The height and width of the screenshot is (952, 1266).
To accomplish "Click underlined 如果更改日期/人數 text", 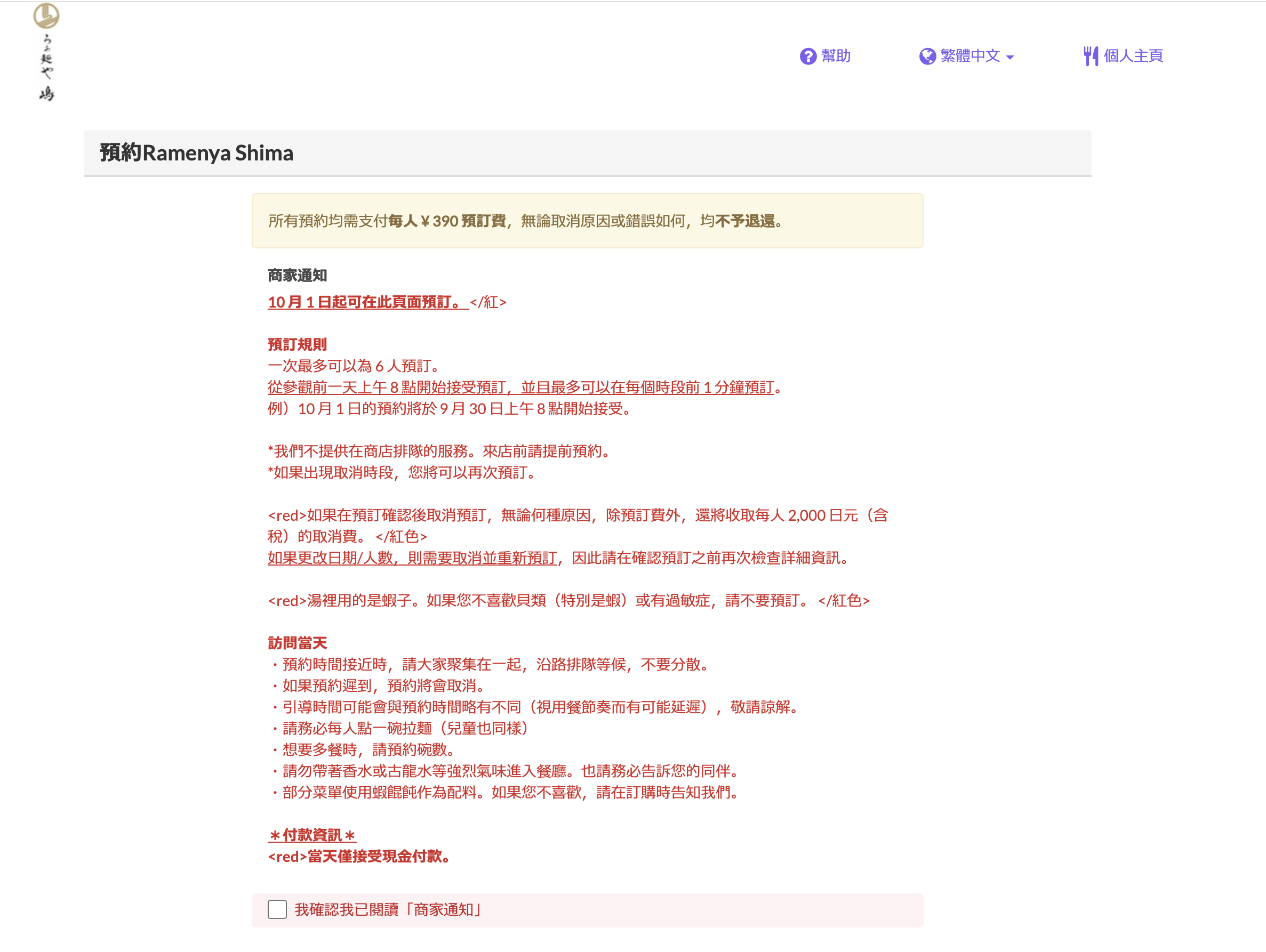I will click(x=412, y=558).
